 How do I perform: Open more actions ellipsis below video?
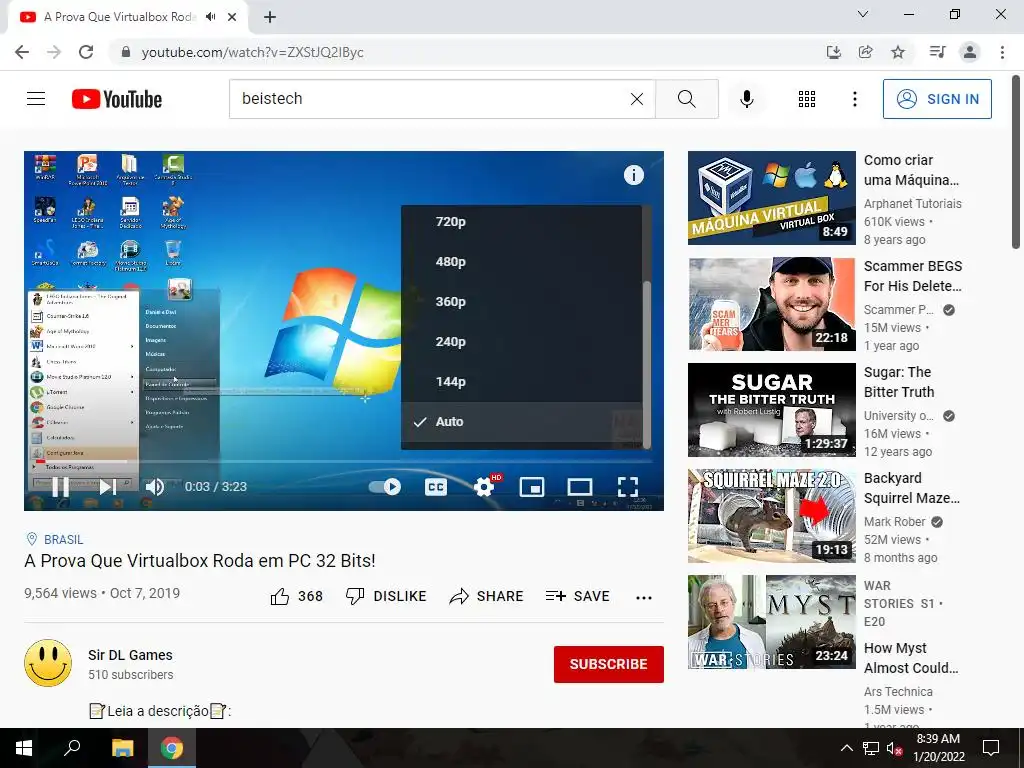[644, 598]
